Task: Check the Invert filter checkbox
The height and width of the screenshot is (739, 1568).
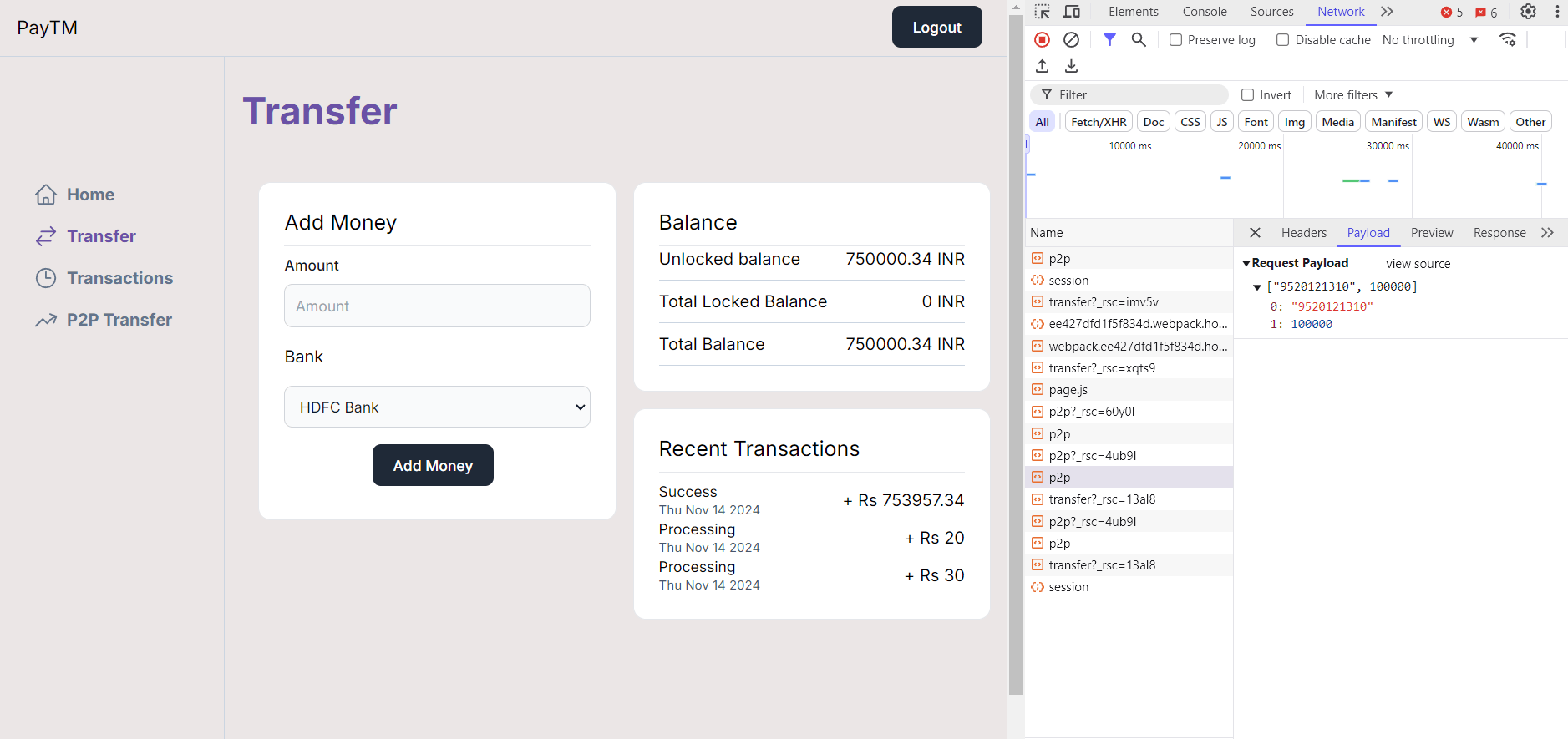Action: point(1247,95)
